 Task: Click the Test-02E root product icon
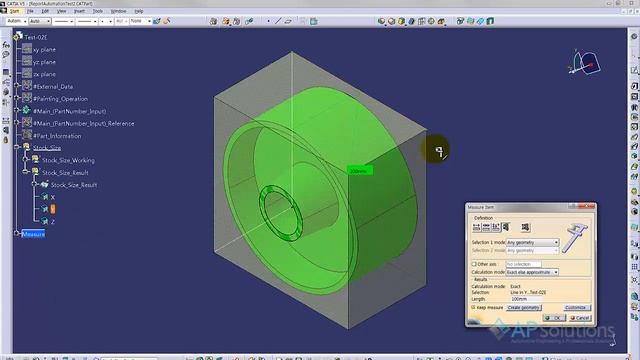[x=18, y=37]
